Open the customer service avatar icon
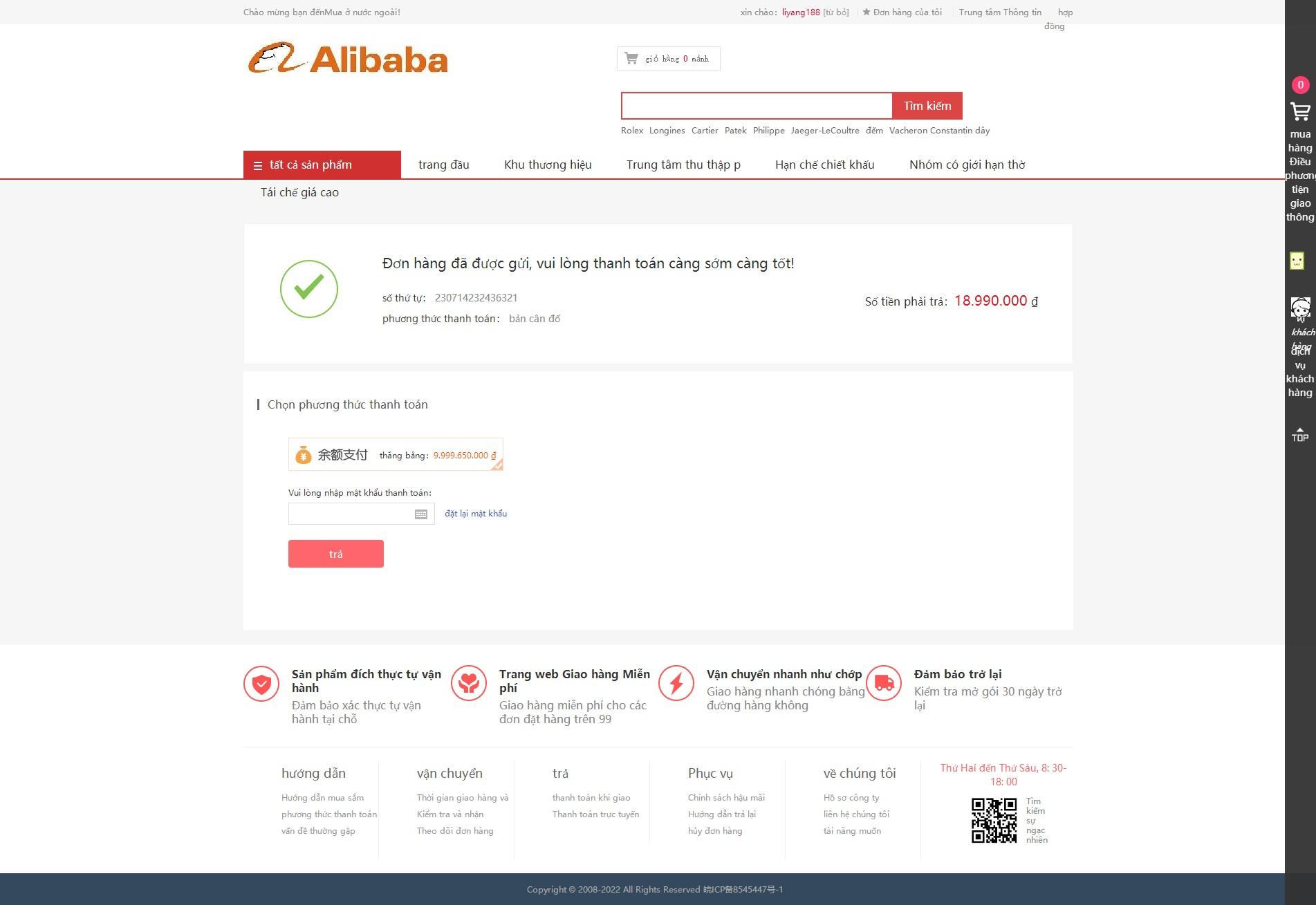The image size is (1316, 905). [x=1300, y=308]
